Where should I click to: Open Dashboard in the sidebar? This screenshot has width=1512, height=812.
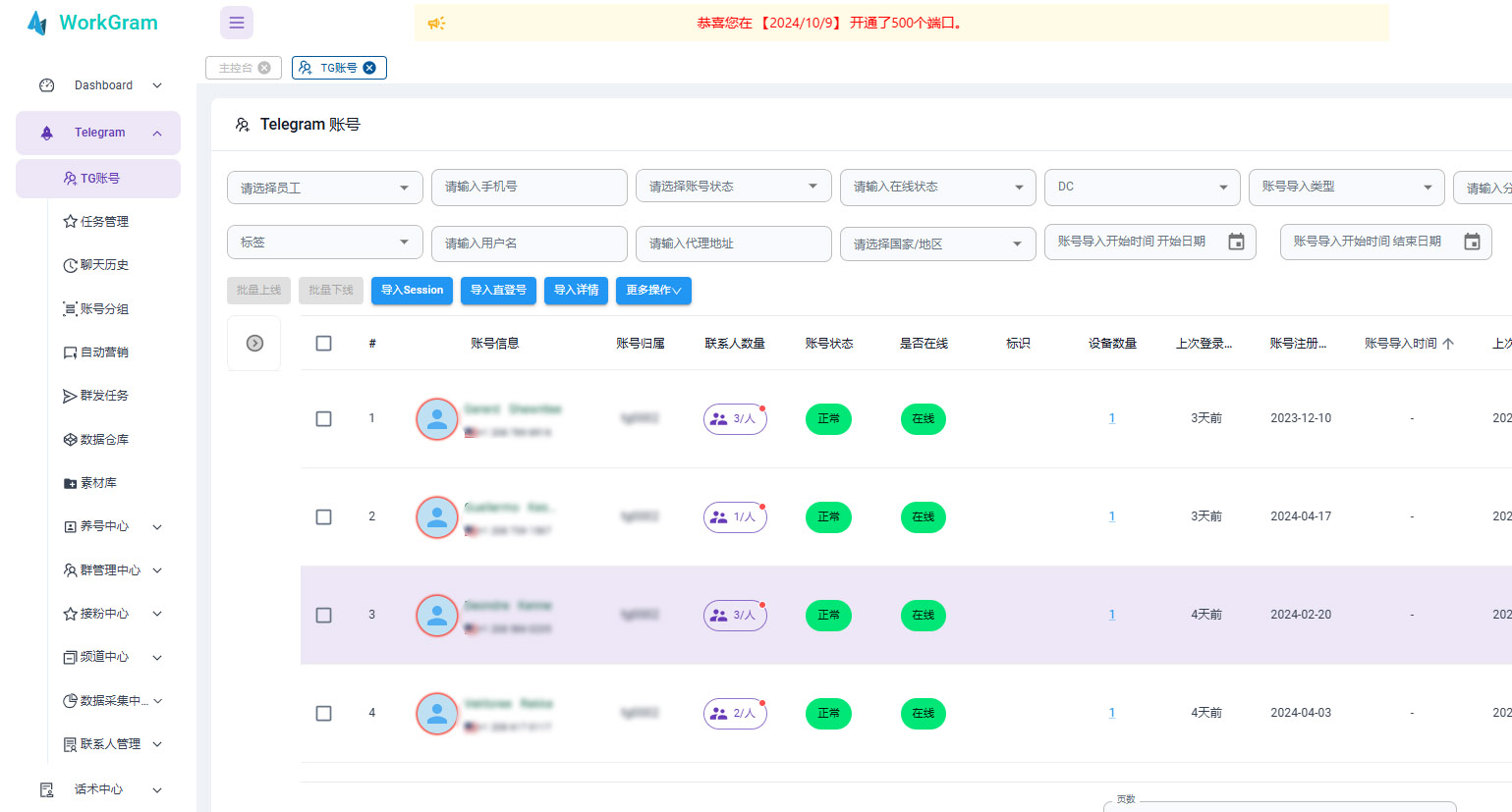(x=98, y=85)
